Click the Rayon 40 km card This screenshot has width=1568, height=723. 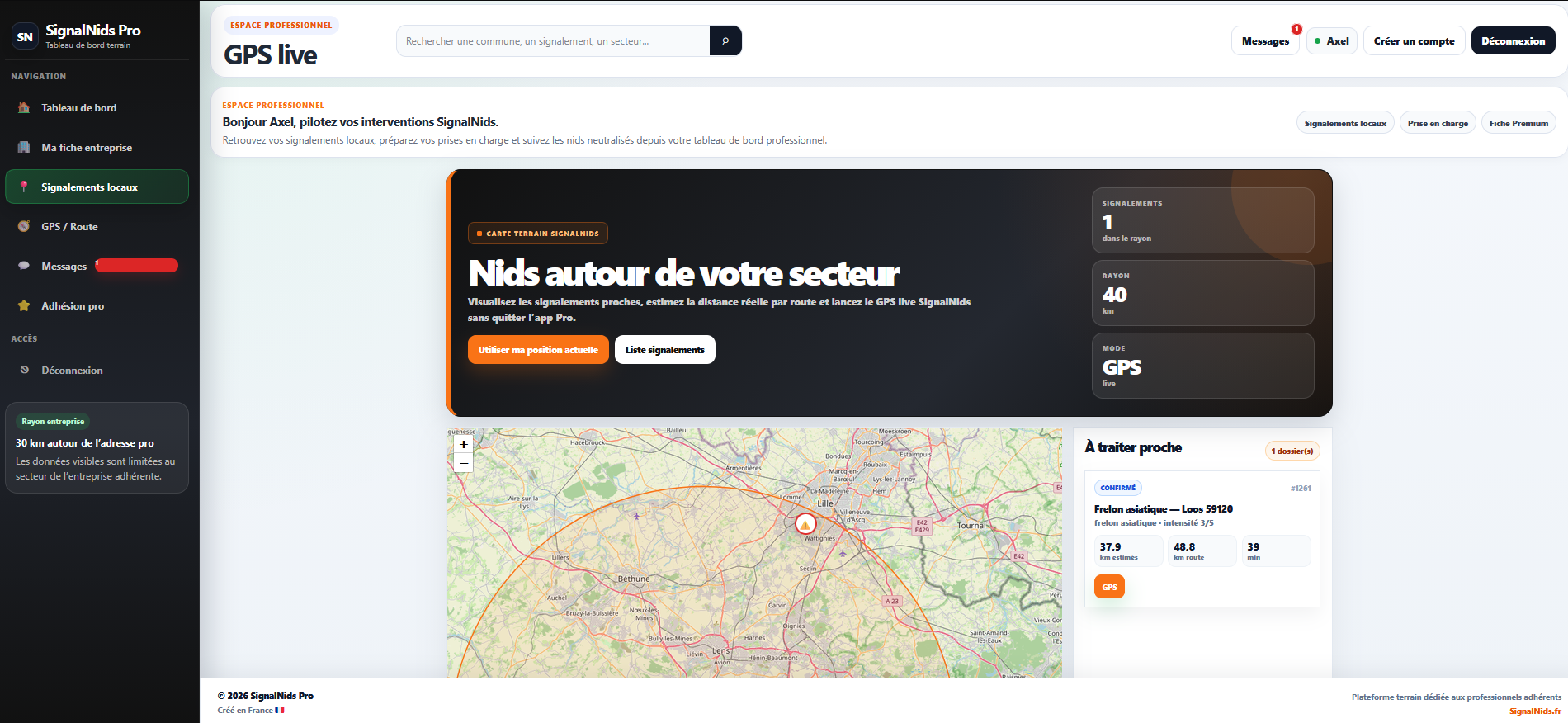(1202, 293)
